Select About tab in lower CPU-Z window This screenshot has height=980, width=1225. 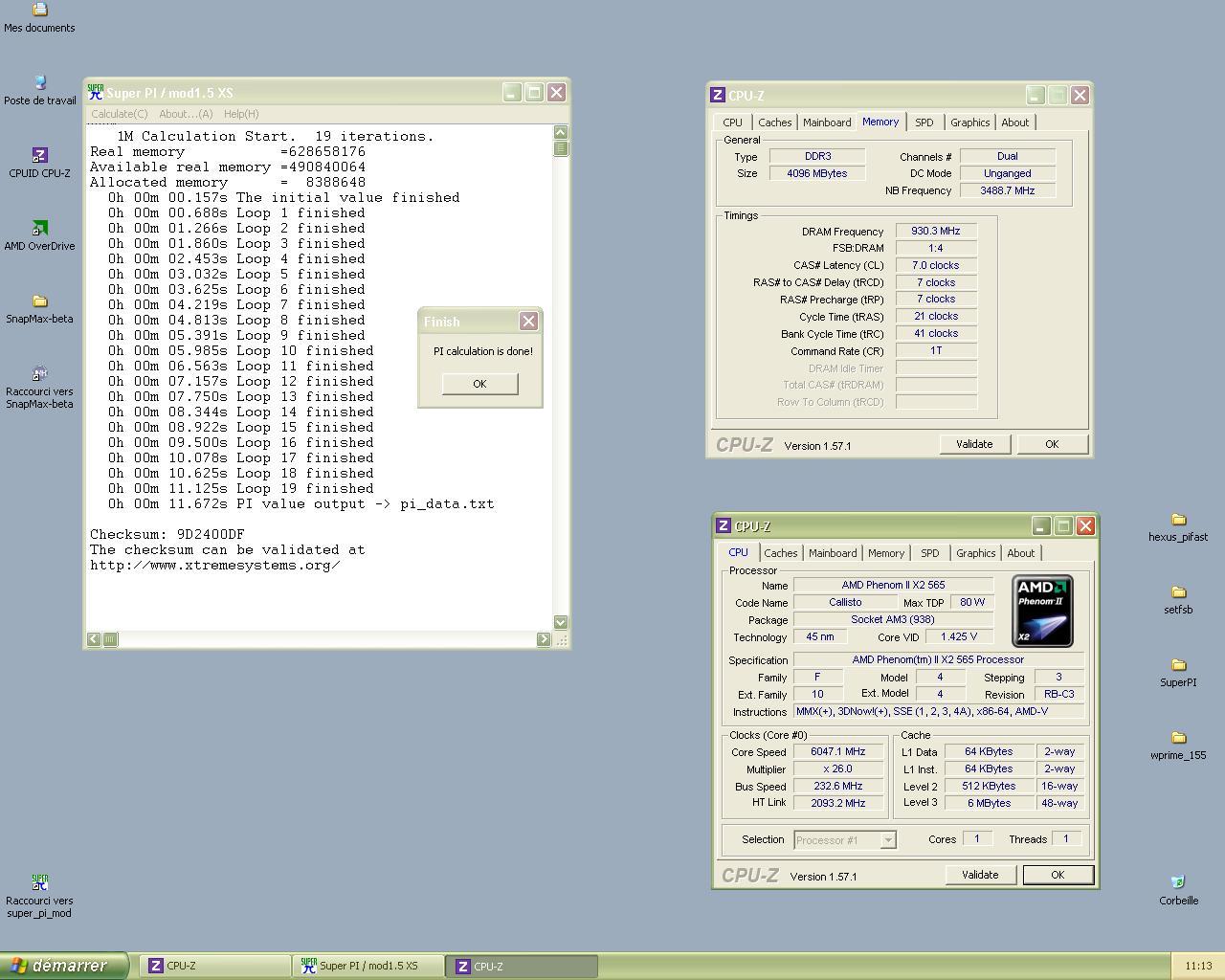(x=1021, y=553)
